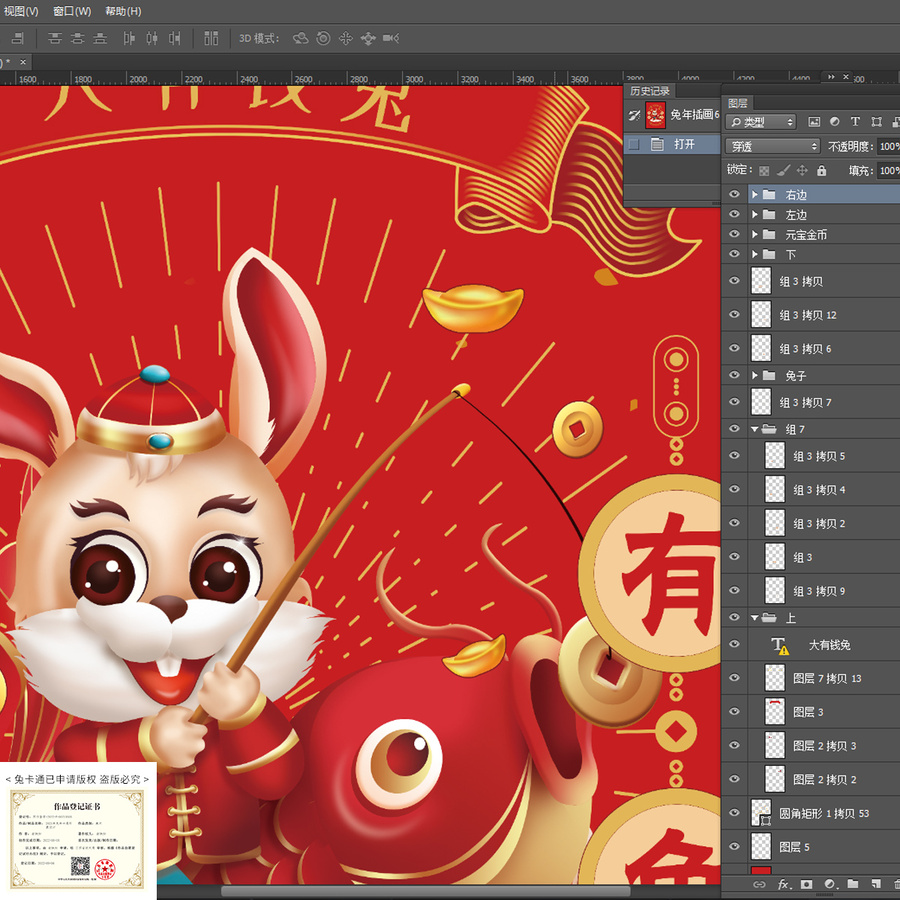
Task: Click the distribute right edges icon
Action: pyautogui.click(x=174, y=38)
